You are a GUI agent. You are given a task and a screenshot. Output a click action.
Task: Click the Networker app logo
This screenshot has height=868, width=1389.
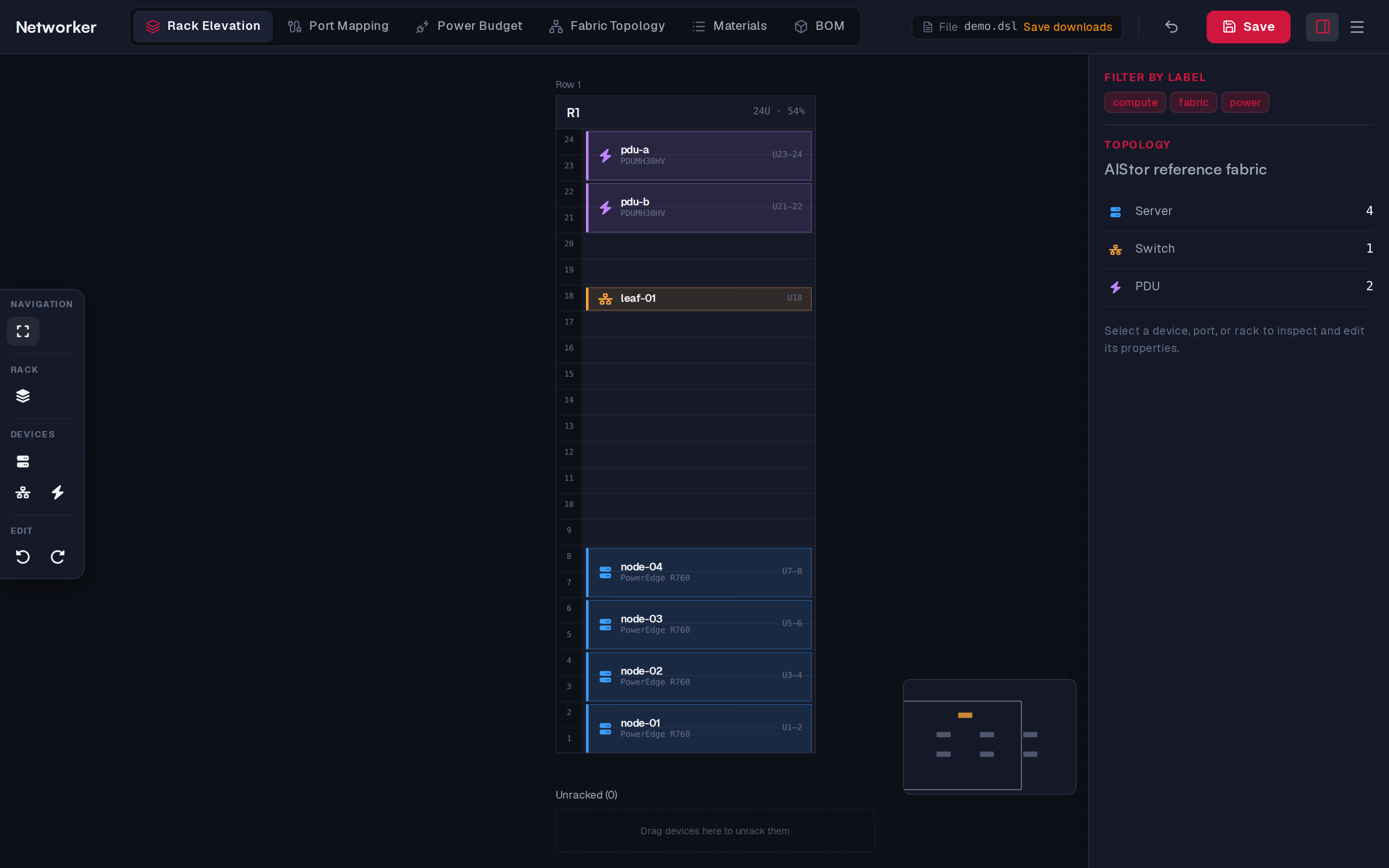[56, 27]
